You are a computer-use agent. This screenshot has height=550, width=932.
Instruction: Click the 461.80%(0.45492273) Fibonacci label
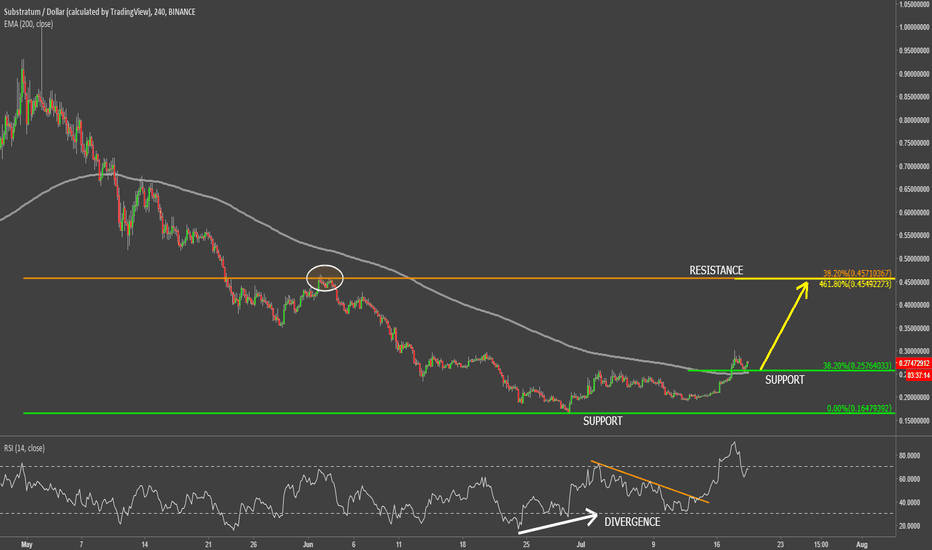pos(855,284)
